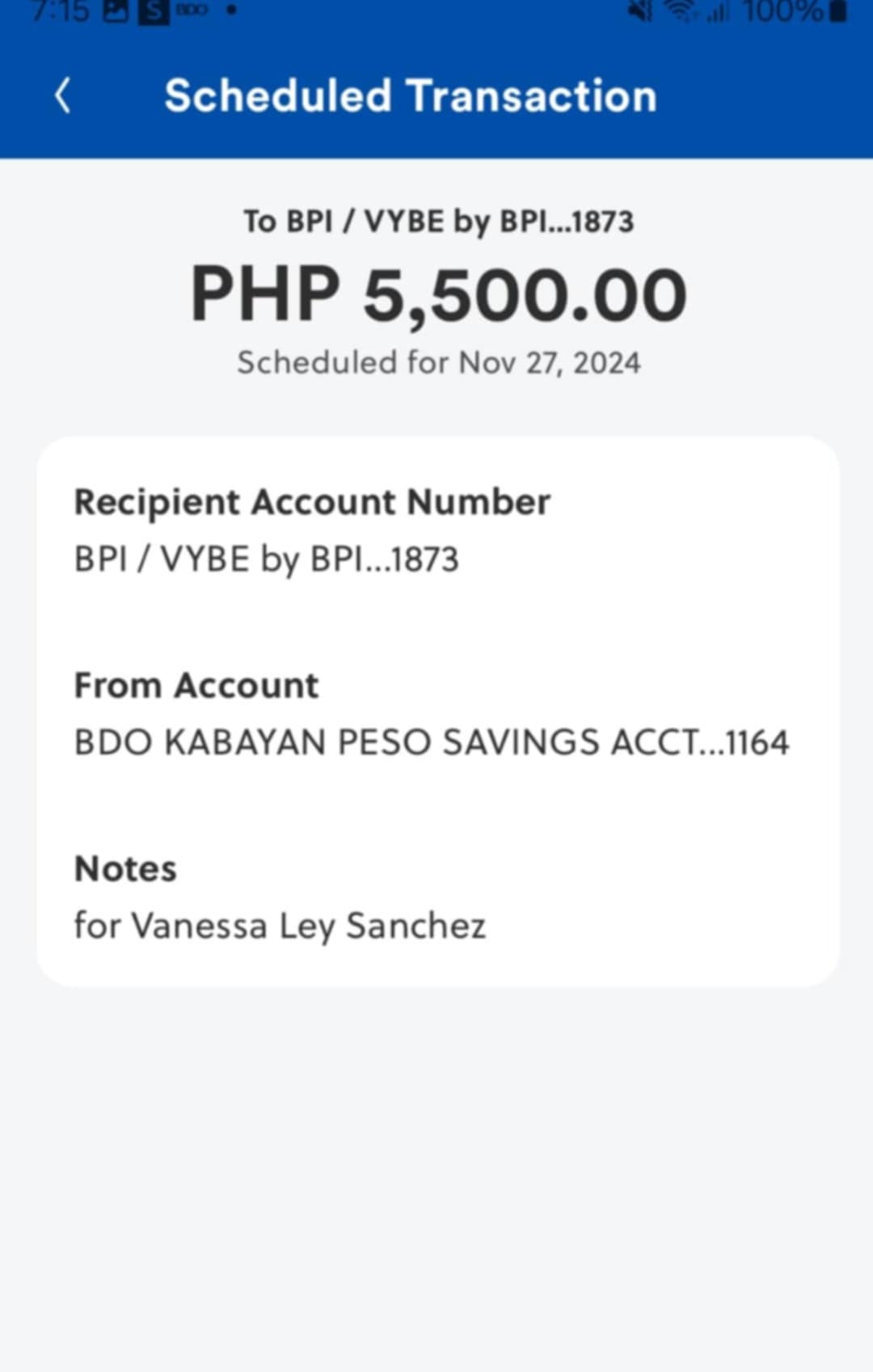
Task: Tap the "Scheduled for Nov 27, 2024" date text
Action: pos(439,362)
